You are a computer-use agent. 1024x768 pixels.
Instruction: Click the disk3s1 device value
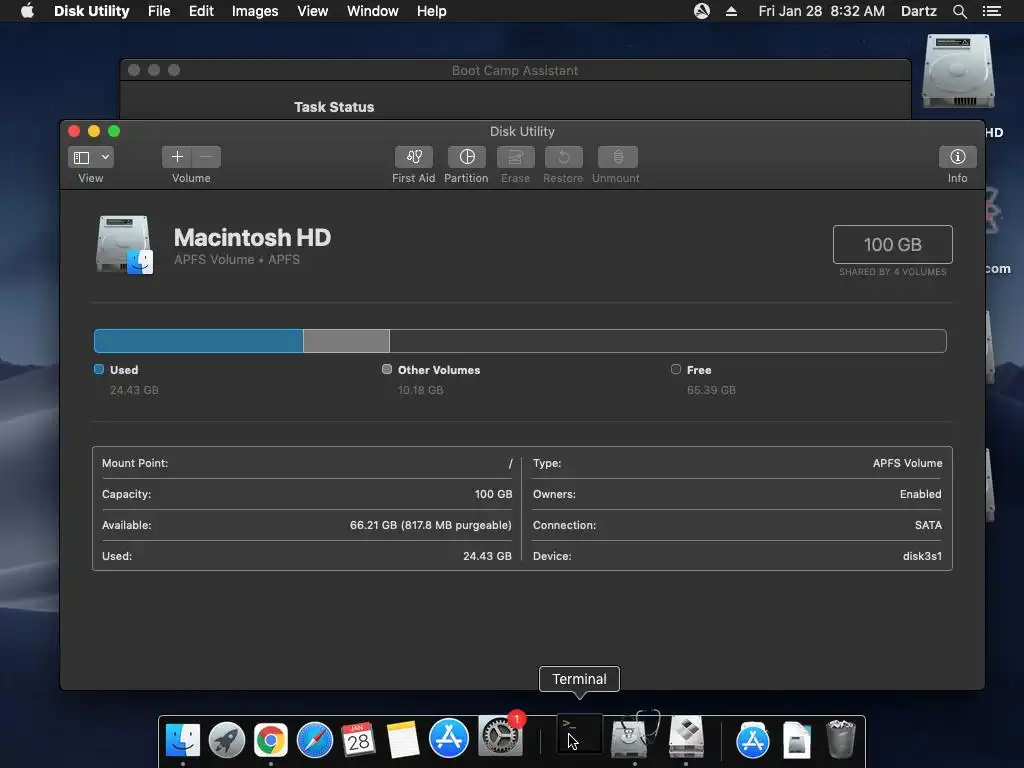click(x=922, y=556)
